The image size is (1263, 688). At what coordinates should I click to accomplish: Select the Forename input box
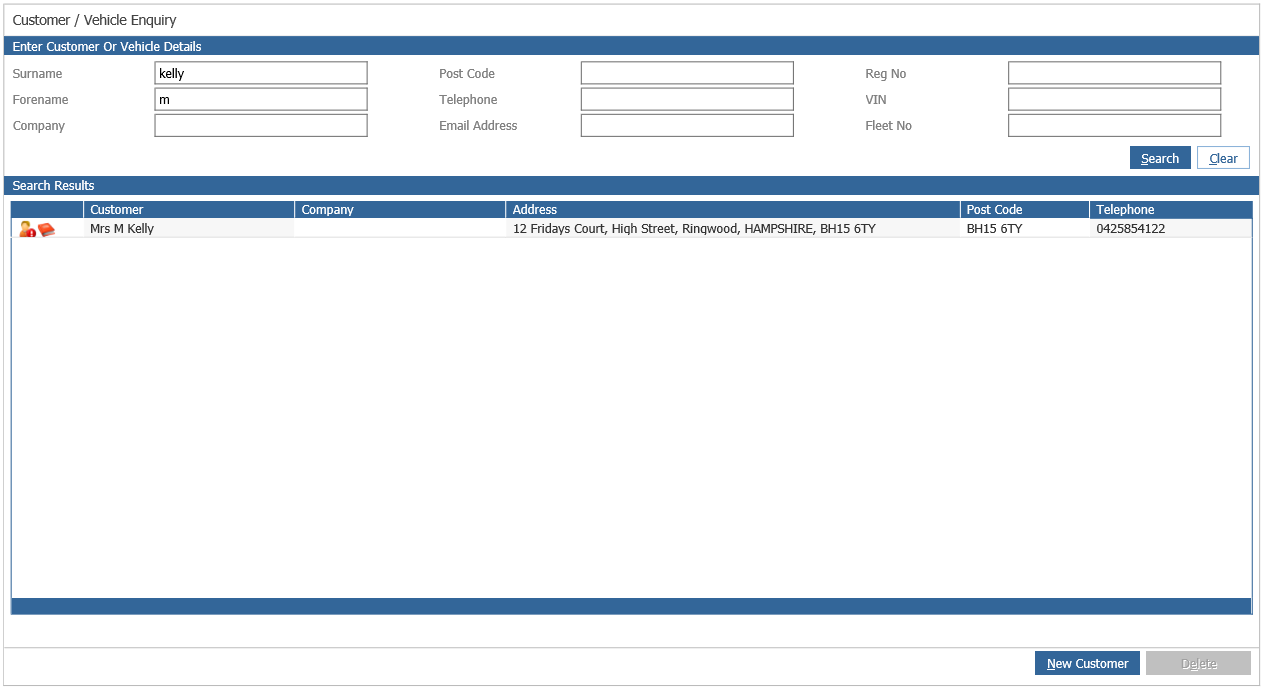click(x=260, y=99)
